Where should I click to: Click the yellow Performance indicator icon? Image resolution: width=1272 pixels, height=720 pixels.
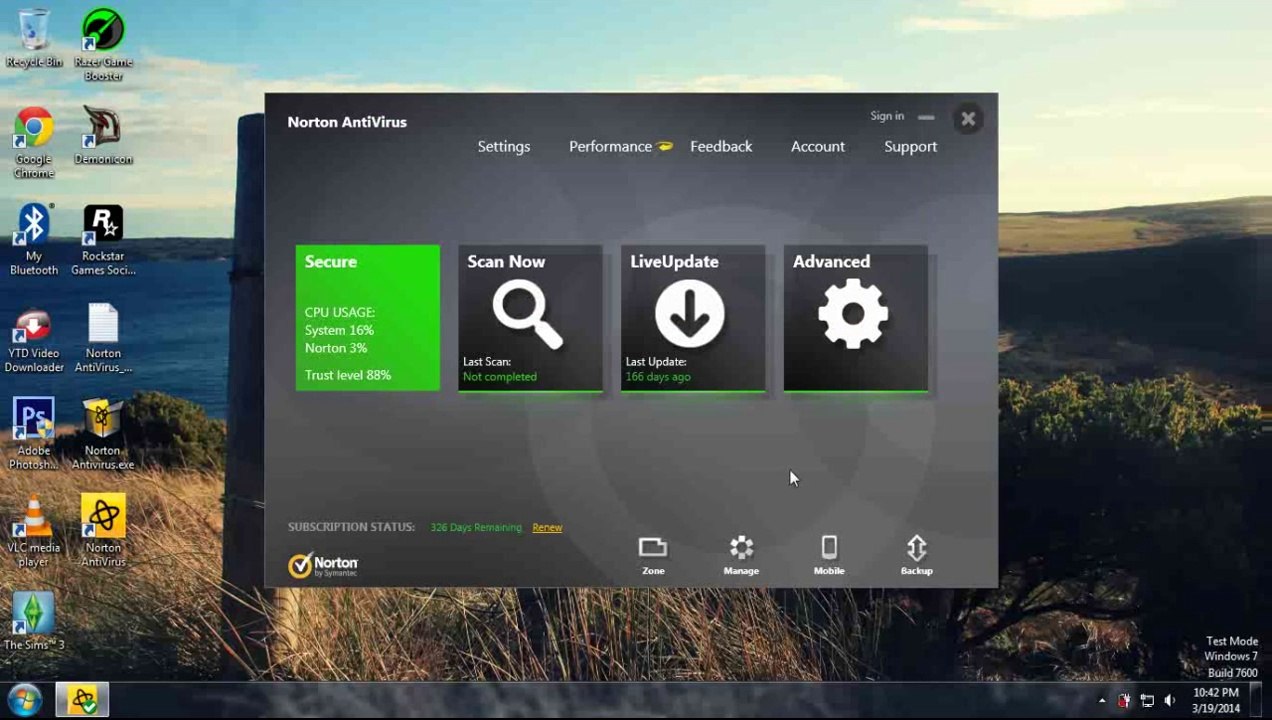pos(665,146)
